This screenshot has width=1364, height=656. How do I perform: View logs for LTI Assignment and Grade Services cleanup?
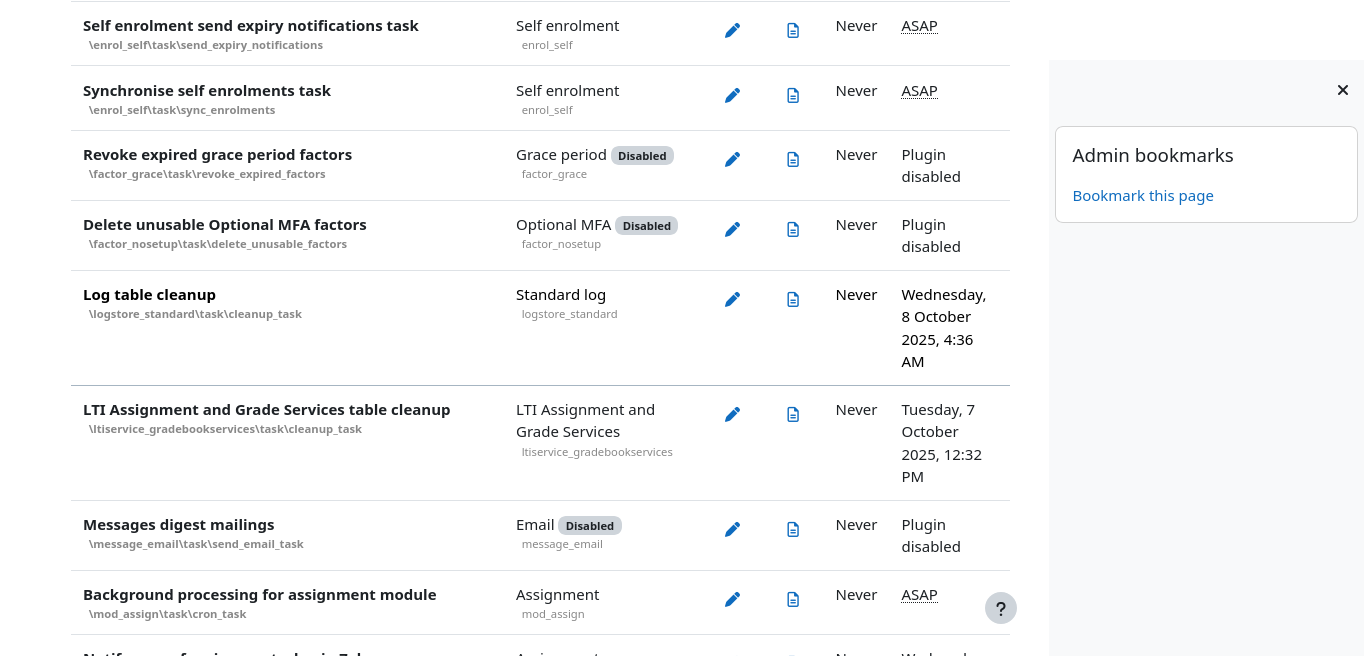[x=793, y=414]
